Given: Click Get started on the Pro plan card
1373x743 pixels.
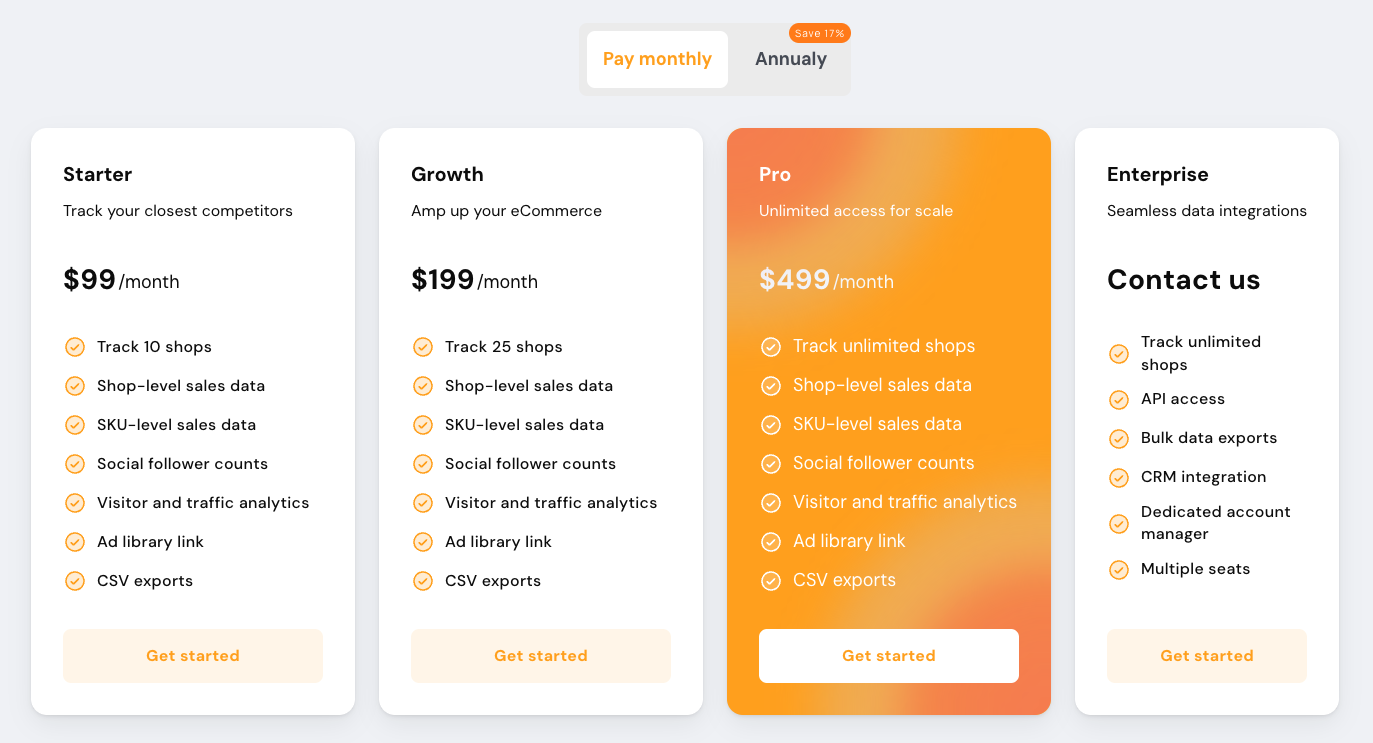Looking at the screenshot, I should (888, 656).
